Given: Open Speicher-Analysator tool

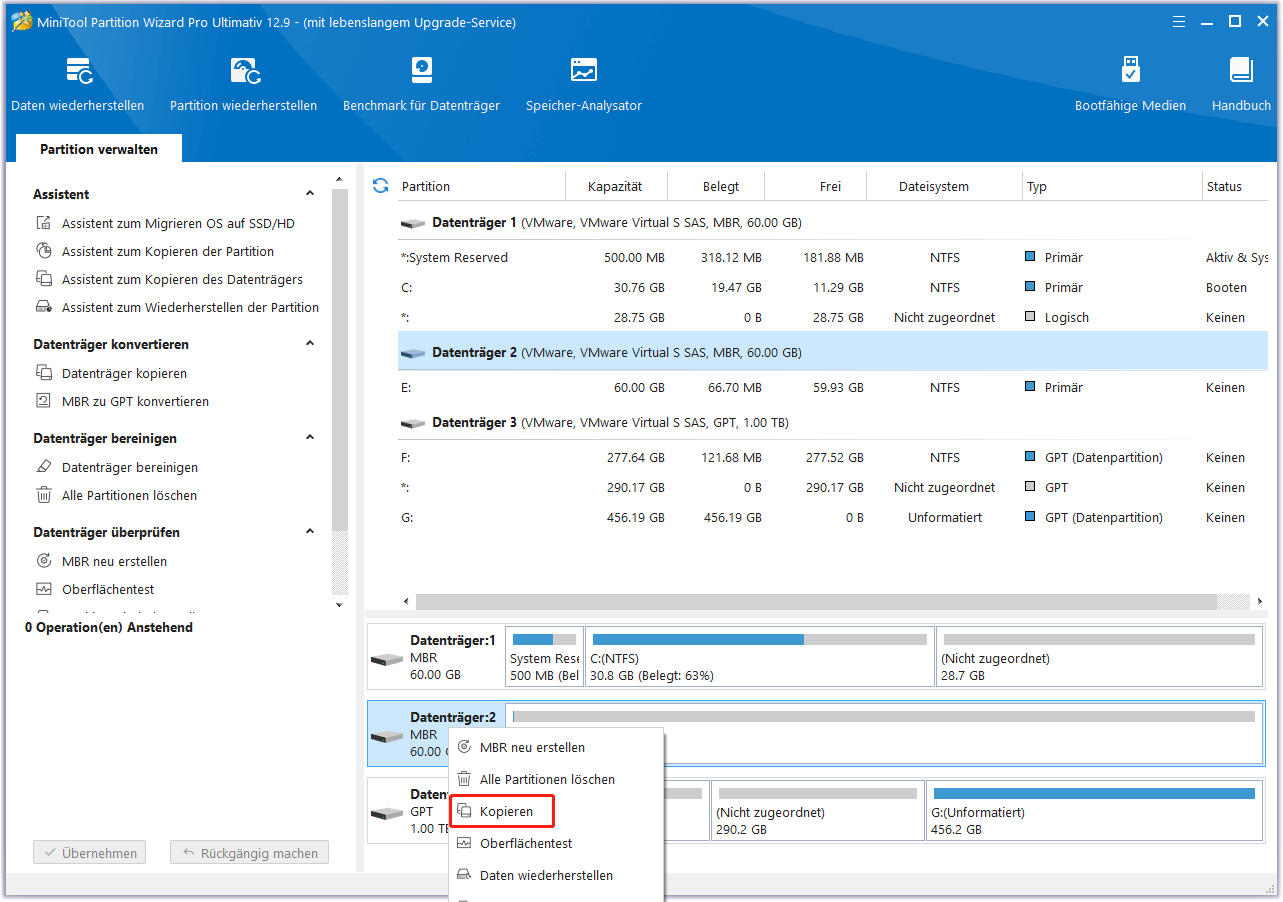Looking at the screenshot, I should point(584,84).
